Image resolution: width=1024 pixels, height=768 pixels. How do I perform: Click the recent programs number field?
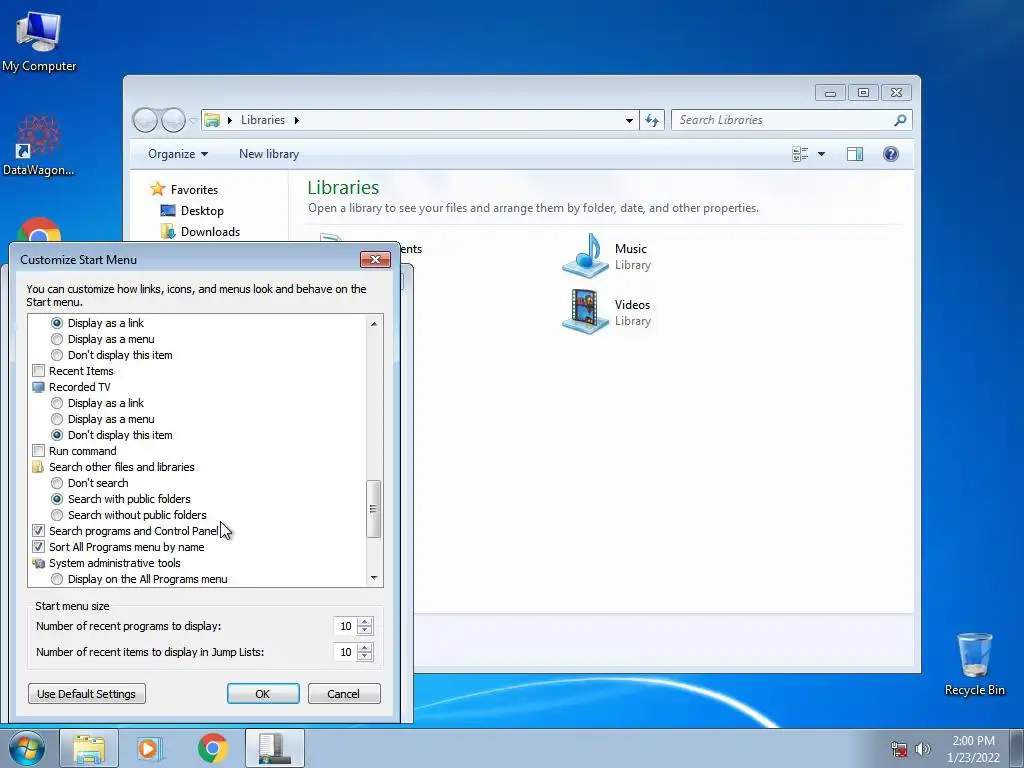pos(345,626)
